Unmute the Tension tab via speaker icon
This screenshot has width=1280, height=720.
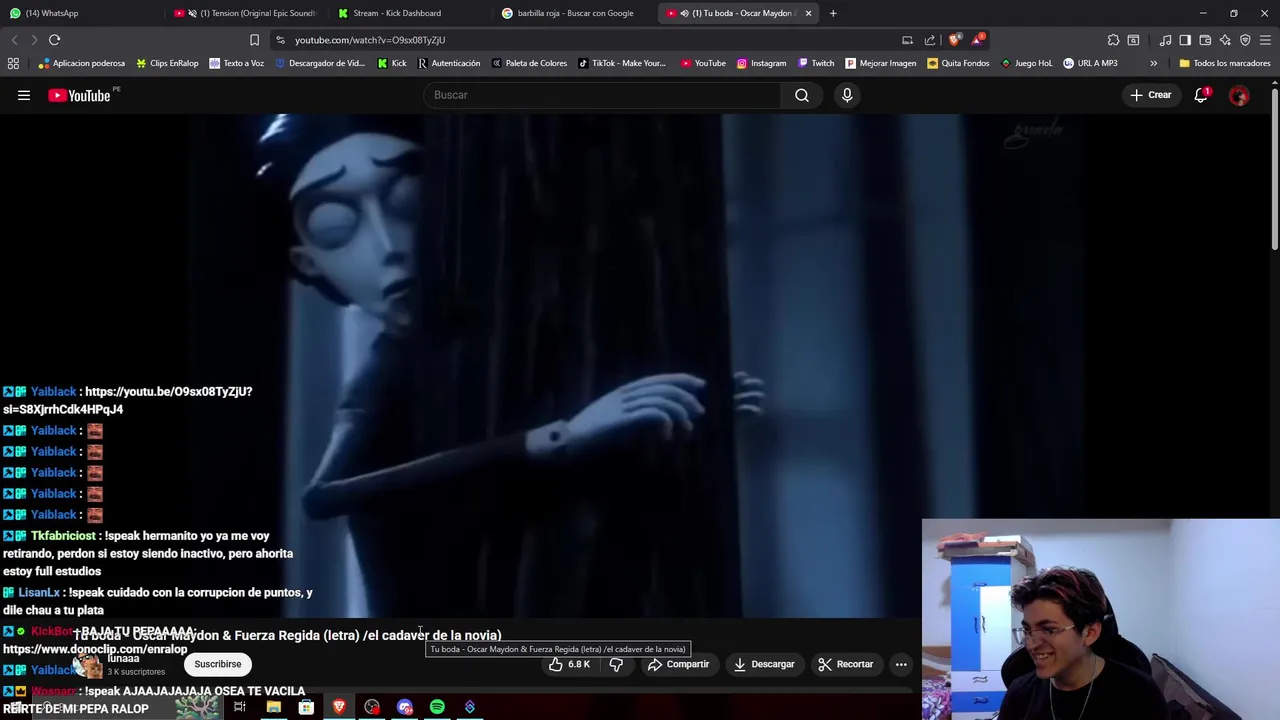point(192,13)
